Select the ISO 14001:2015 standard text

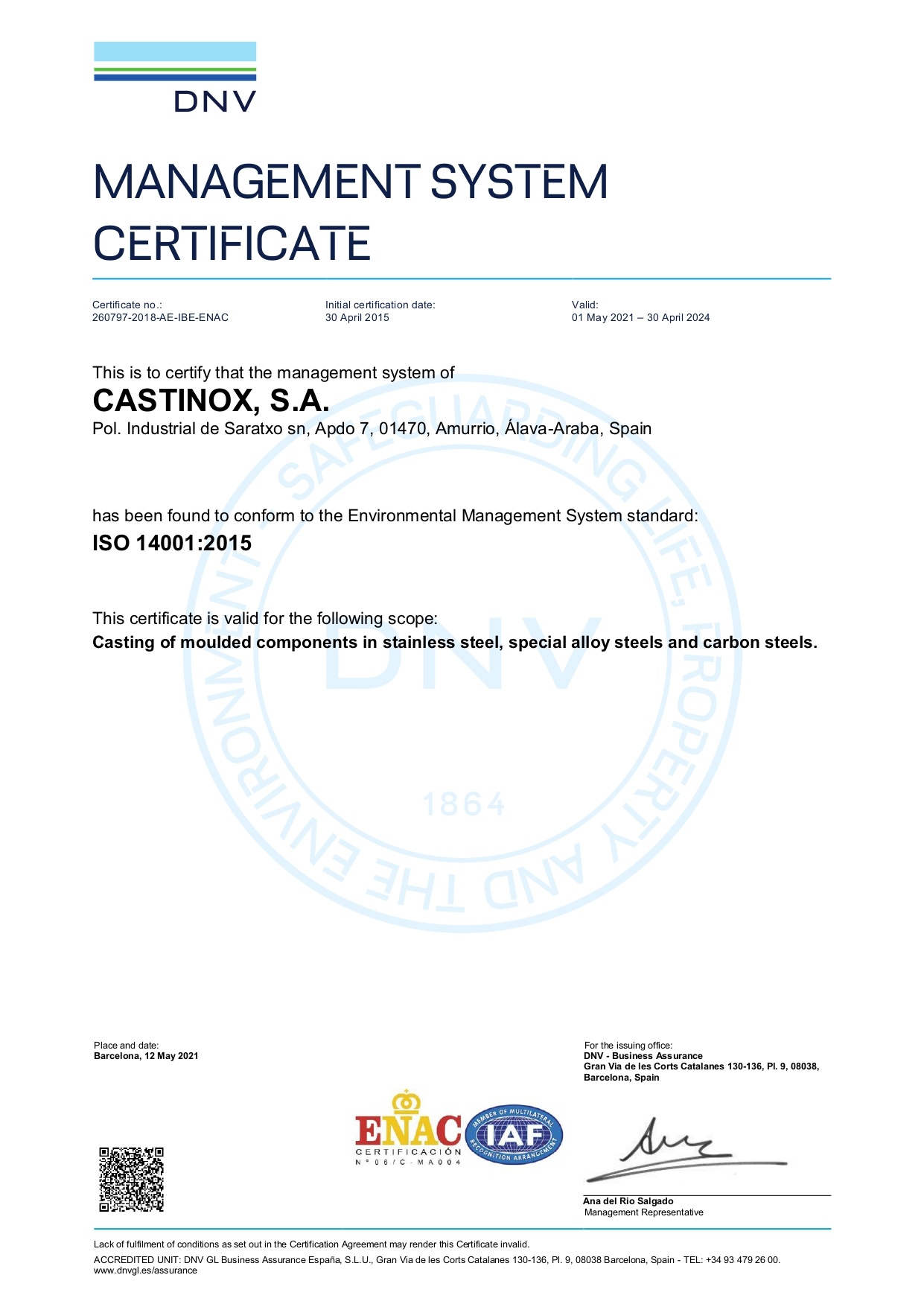172,543
